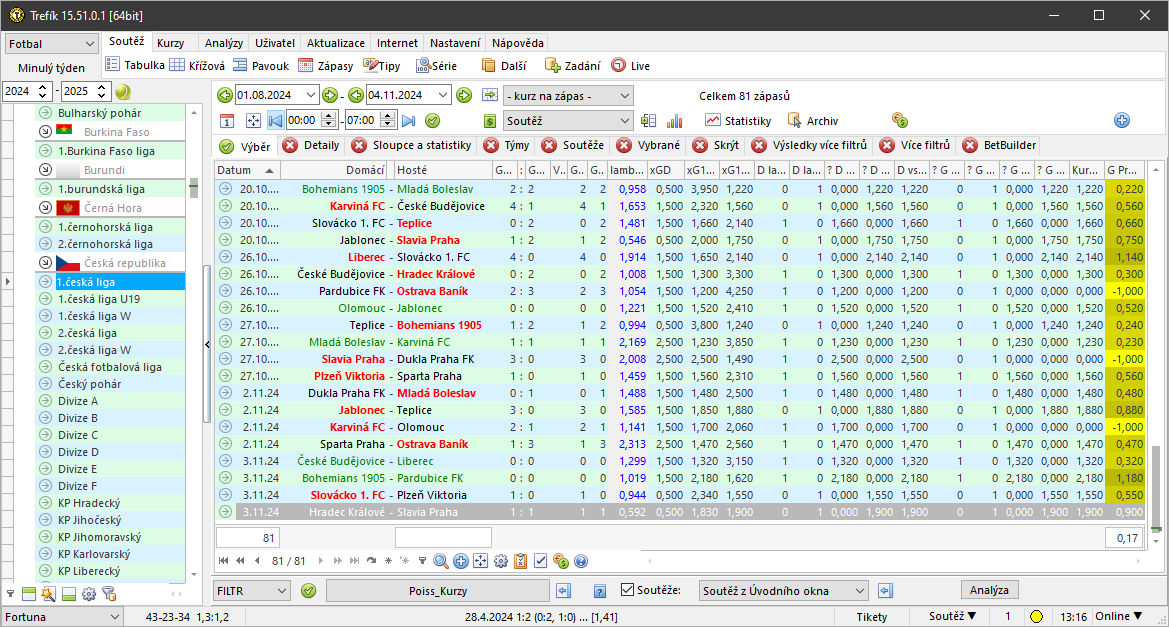
Task: Open the Zadání entry tool
Action: coord(573,66)
